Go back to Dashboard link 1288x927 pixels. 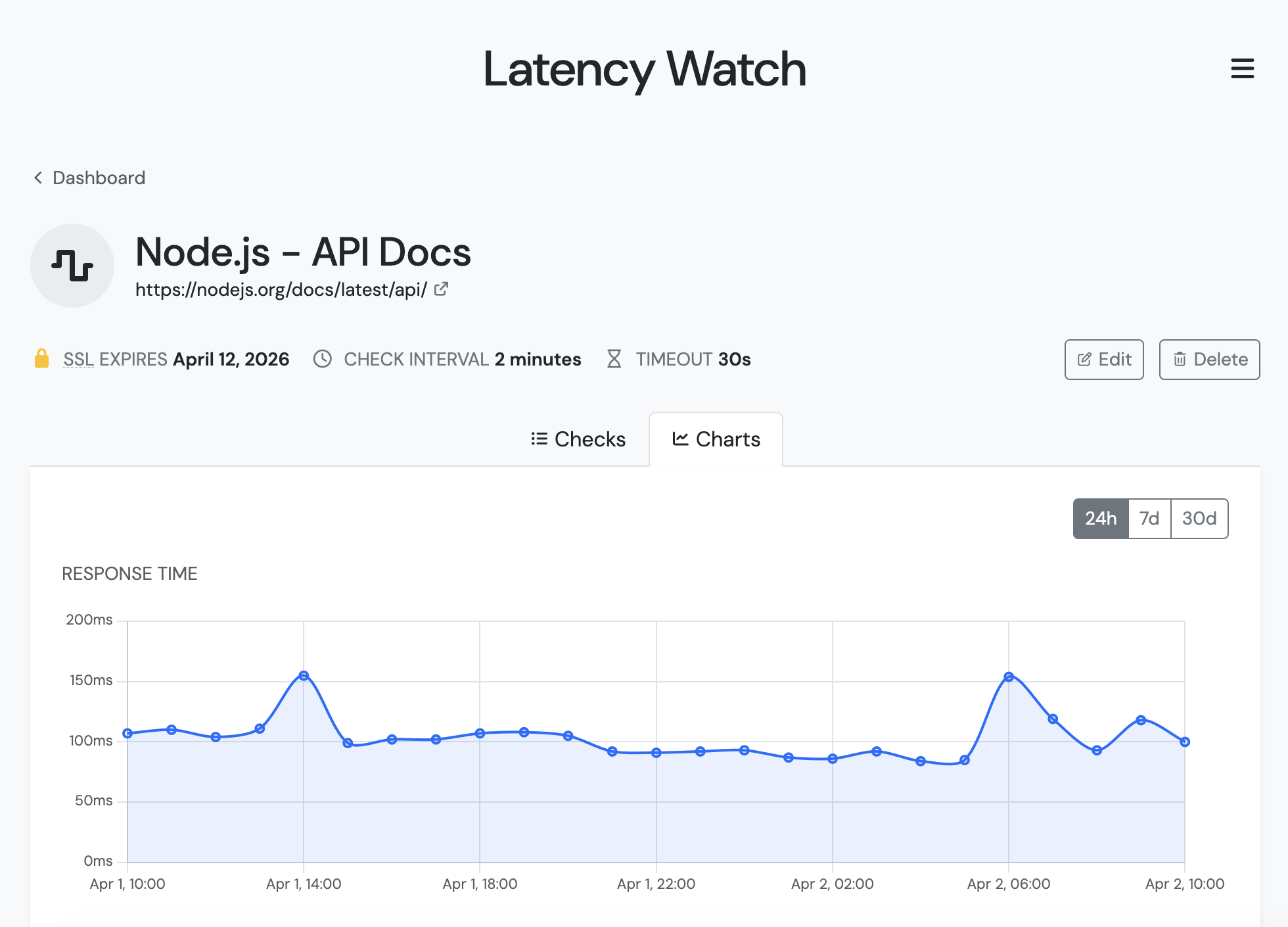[99, 178]
